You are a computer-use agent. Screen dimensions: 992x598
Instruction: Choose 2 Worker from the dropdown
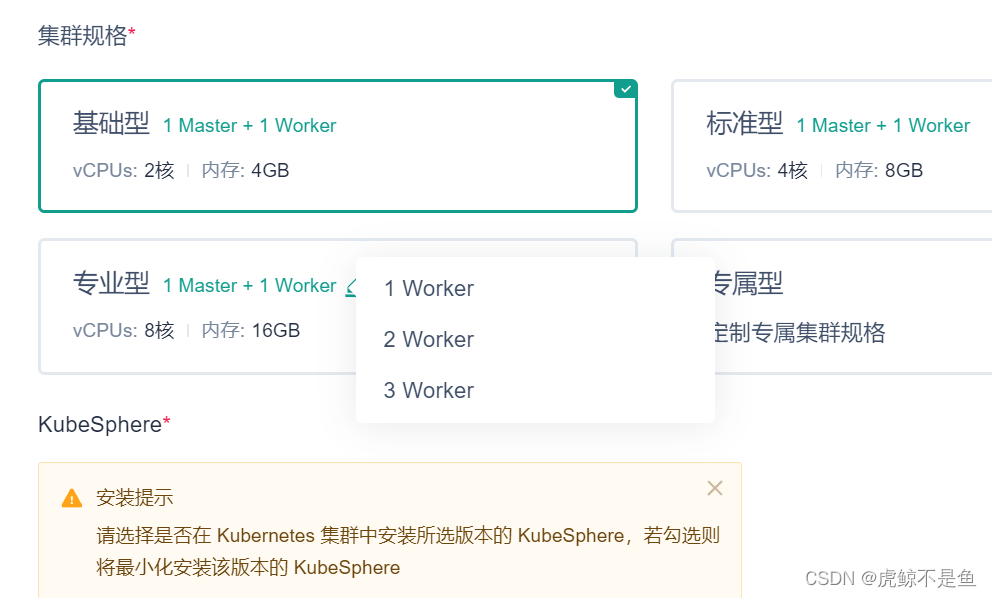tap(535, 340)
